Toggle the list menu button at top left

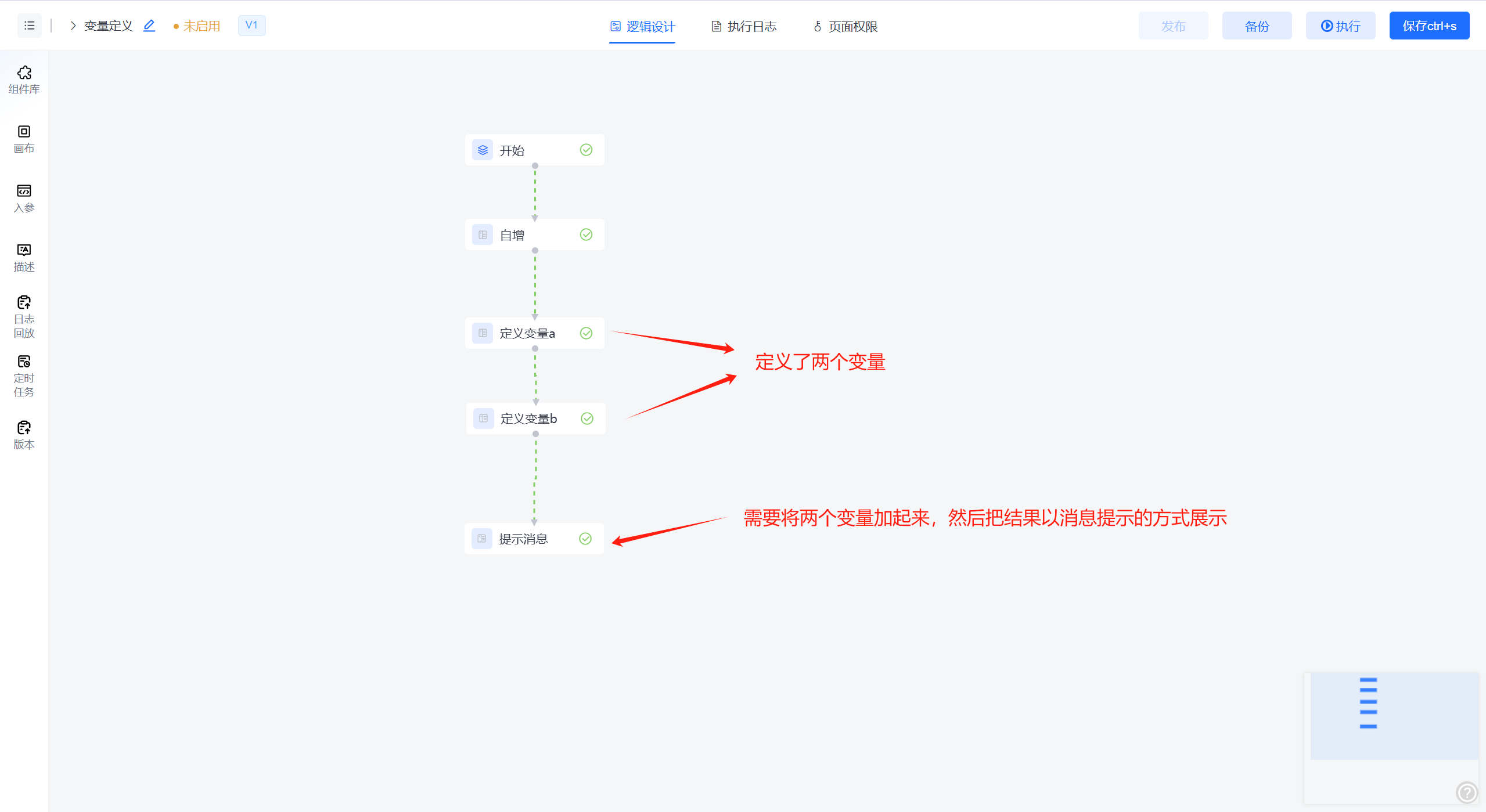[30, 26]
